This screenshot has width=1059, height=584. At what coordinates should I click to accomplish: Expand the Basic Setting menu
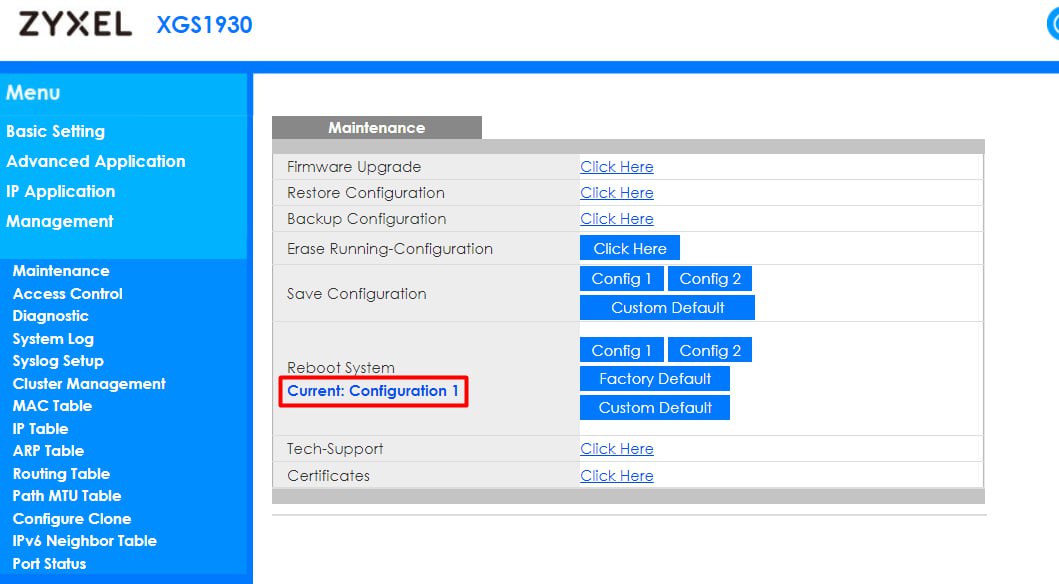[55, 131]
